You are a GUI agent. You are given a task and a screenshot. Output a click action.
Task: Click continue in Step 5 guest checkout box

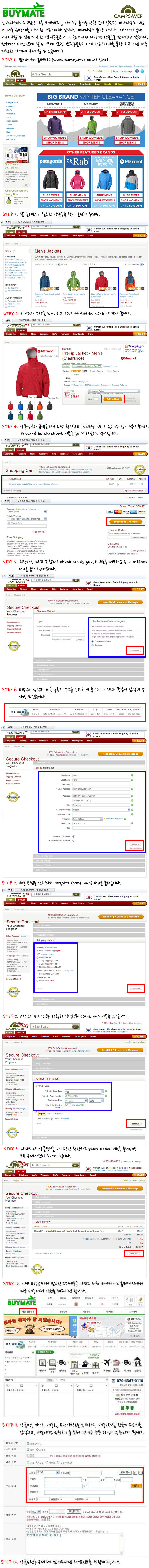click(x=135, y=651)
